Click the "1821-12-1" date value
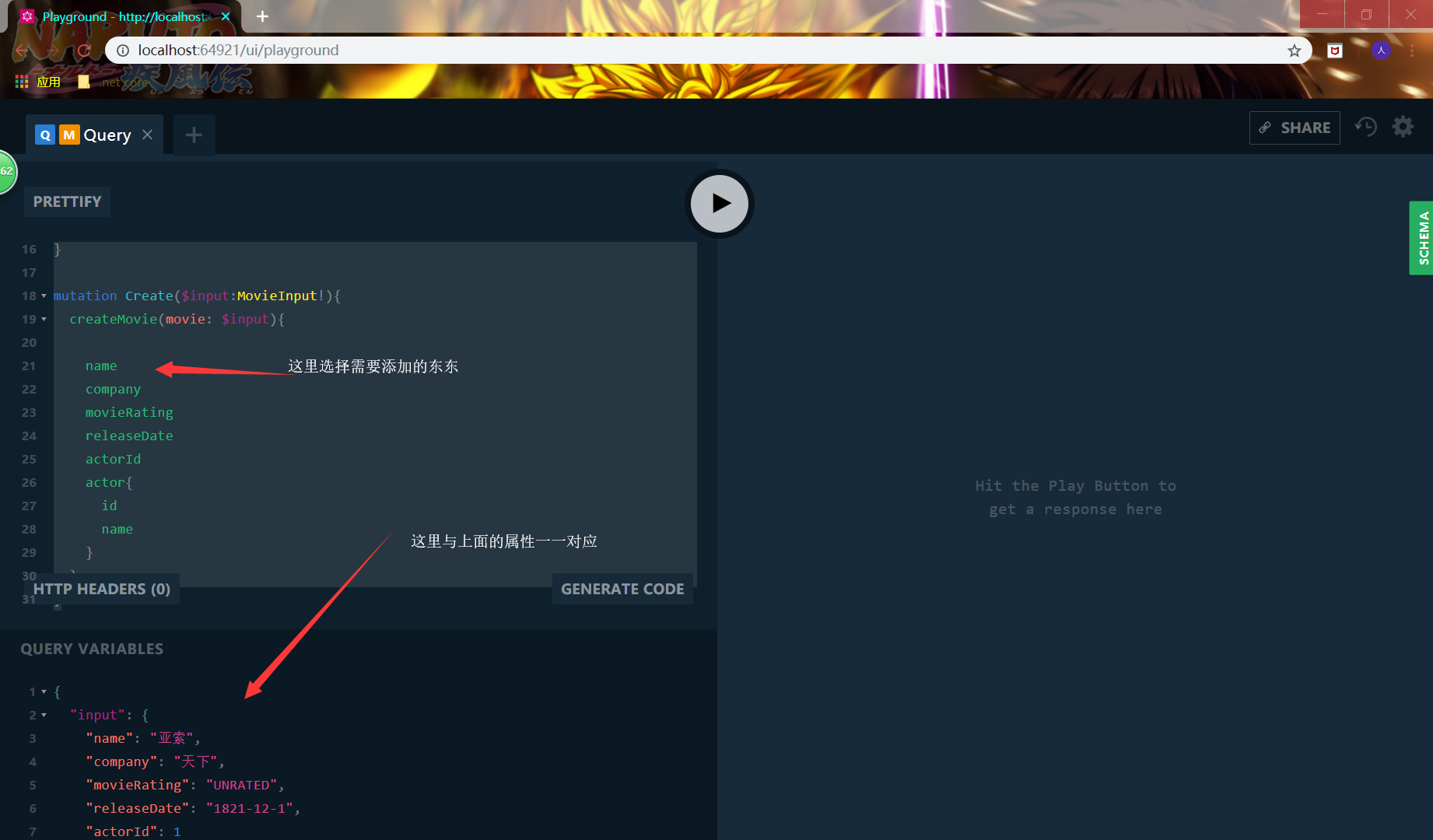The image size is (1433, 840). coord(250,808)
